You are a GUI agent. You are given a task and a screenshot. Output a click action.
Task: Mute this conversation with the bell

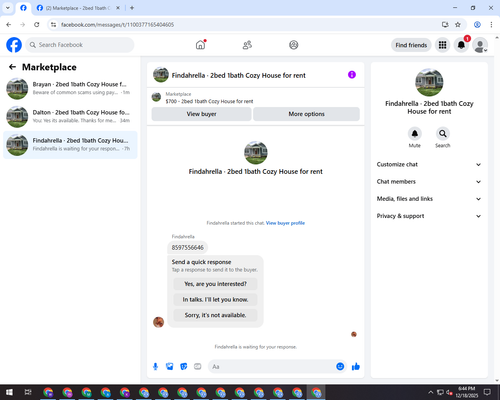click(415, 134)
